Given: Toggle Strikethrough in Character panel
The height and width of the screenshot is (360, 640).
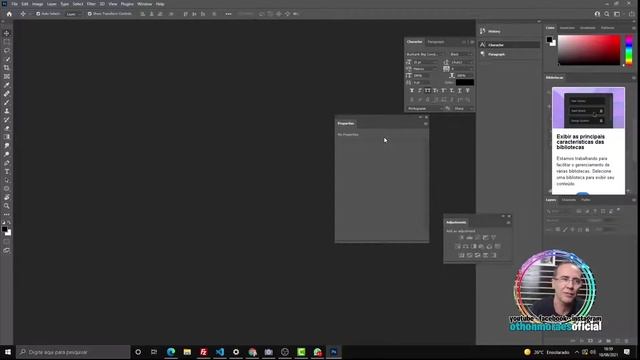Looking at the screenshot, I should [x=468, y=91].
